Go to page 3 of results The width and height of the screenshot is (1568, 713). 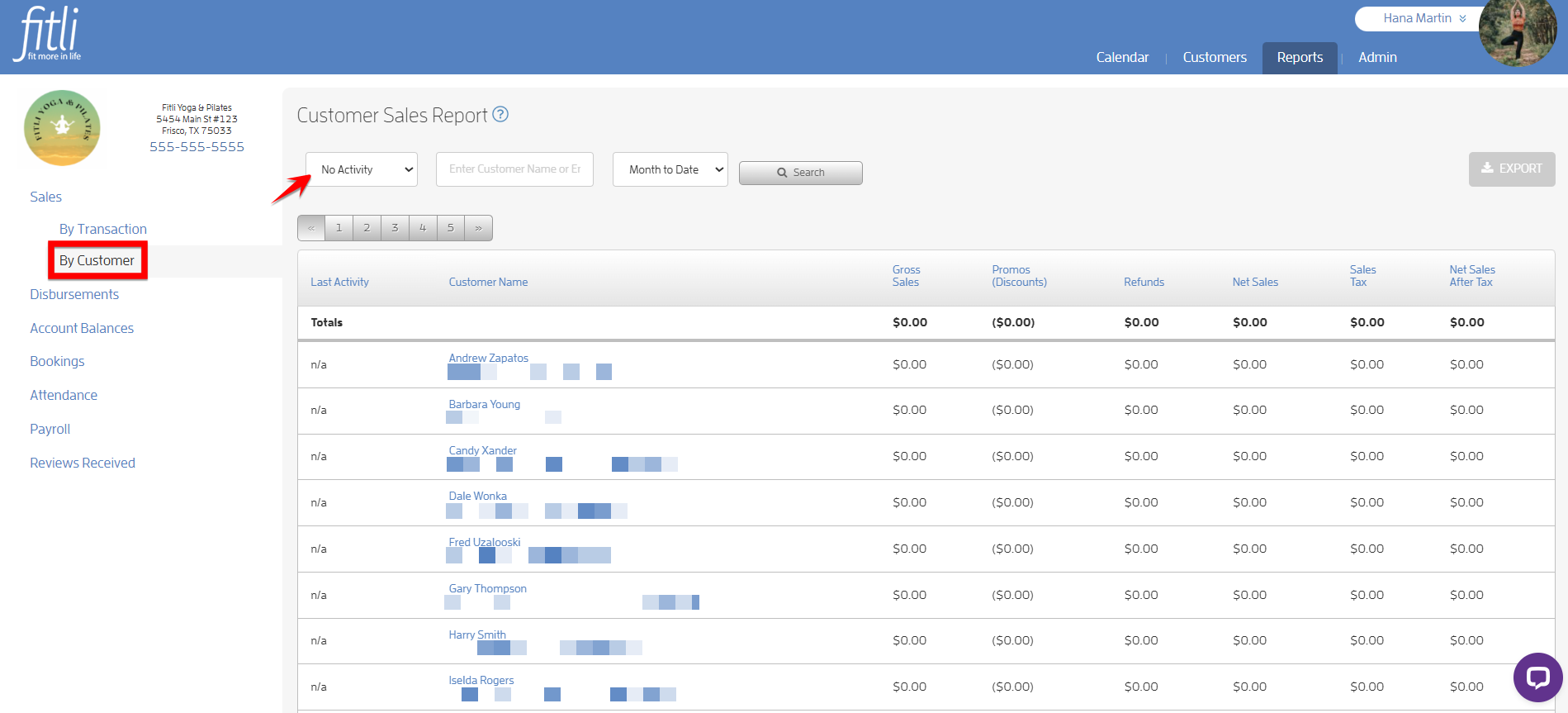coord(395,228)
